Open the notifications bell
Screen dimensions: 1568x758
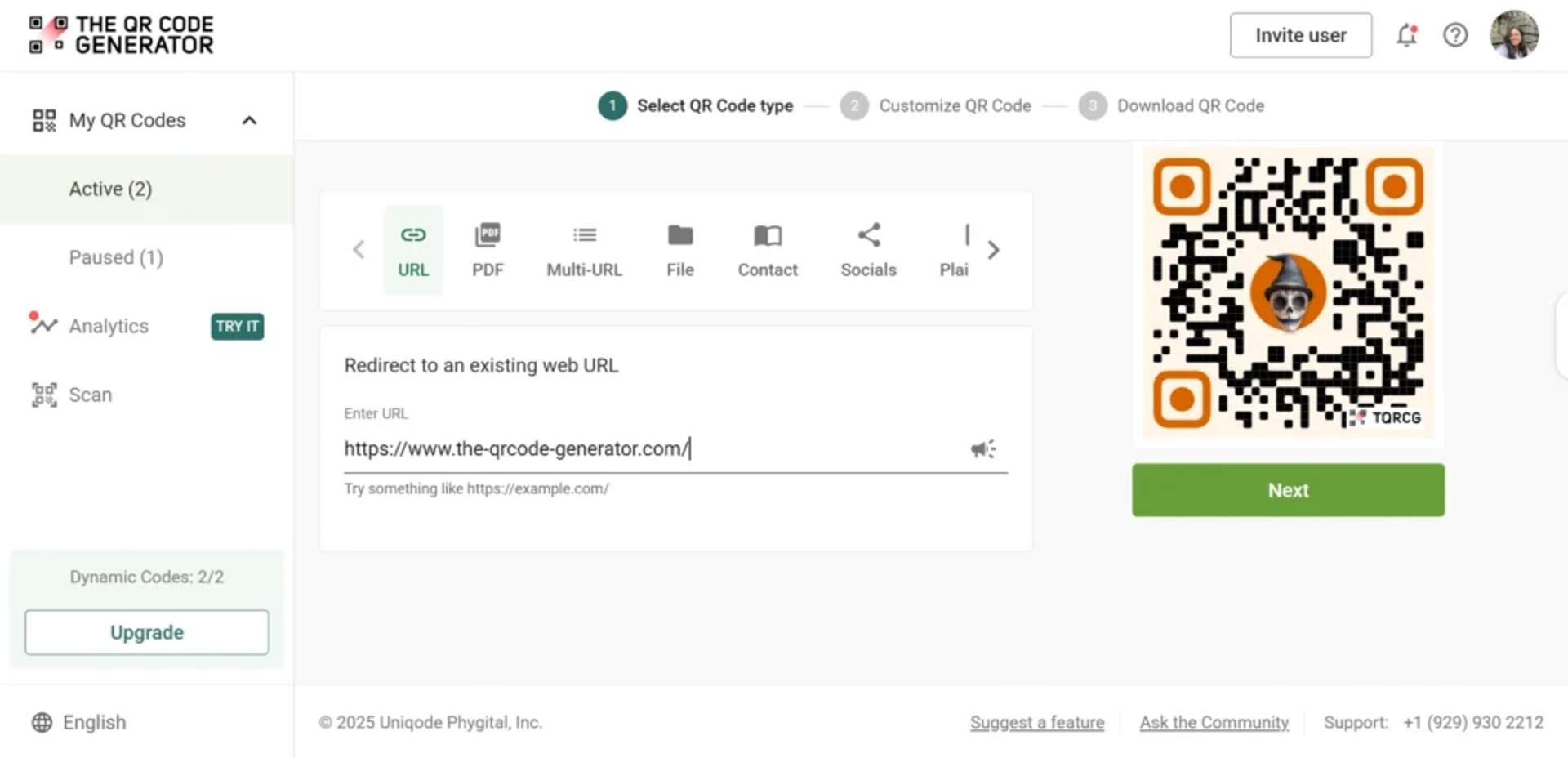pos(1406,35)
